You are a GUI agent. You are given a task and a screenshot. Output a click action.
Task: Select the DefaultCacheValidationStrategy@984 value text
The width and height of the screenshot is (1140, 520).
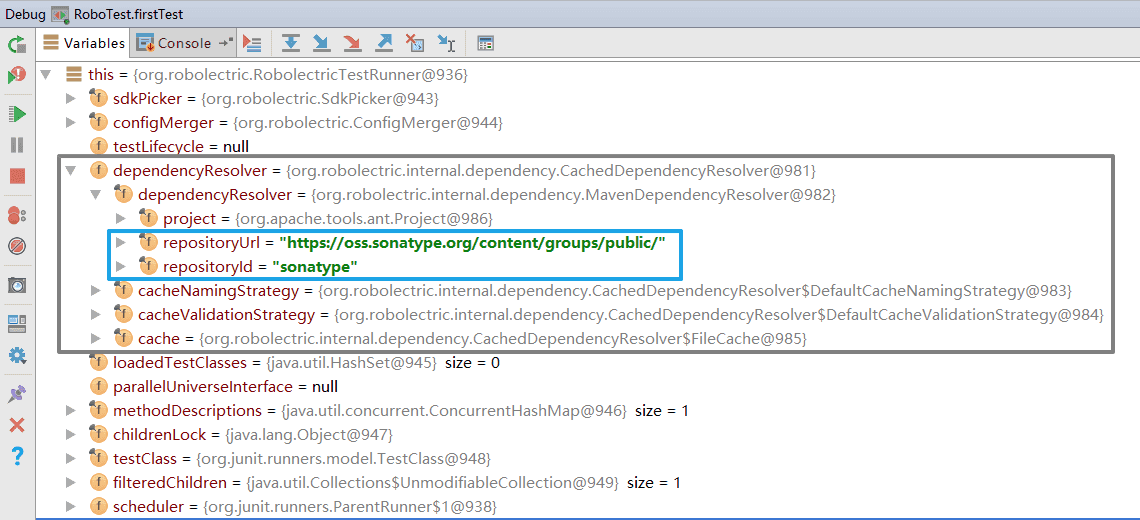(x=720, y=315)
